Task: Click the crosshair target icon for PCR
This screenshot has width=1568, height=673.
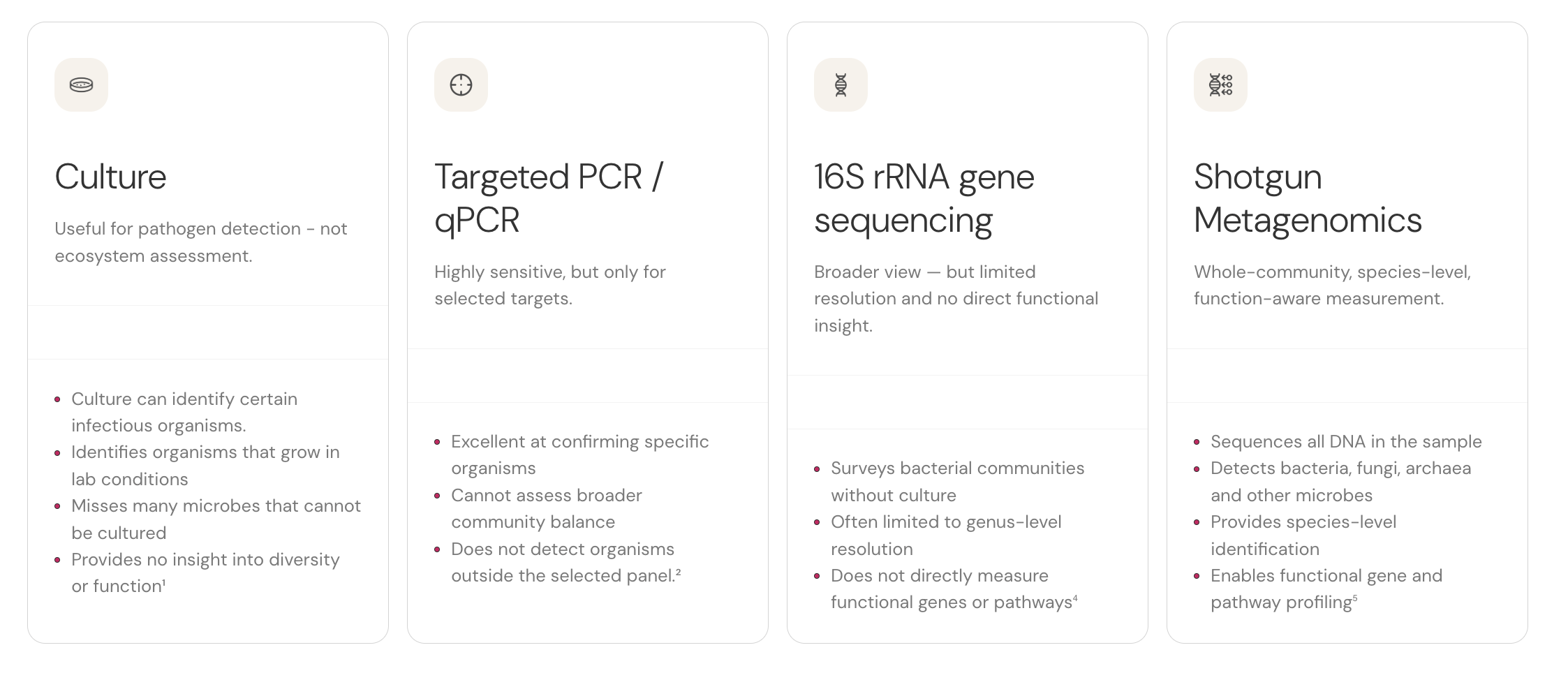Action: click(x=461, y=85)
